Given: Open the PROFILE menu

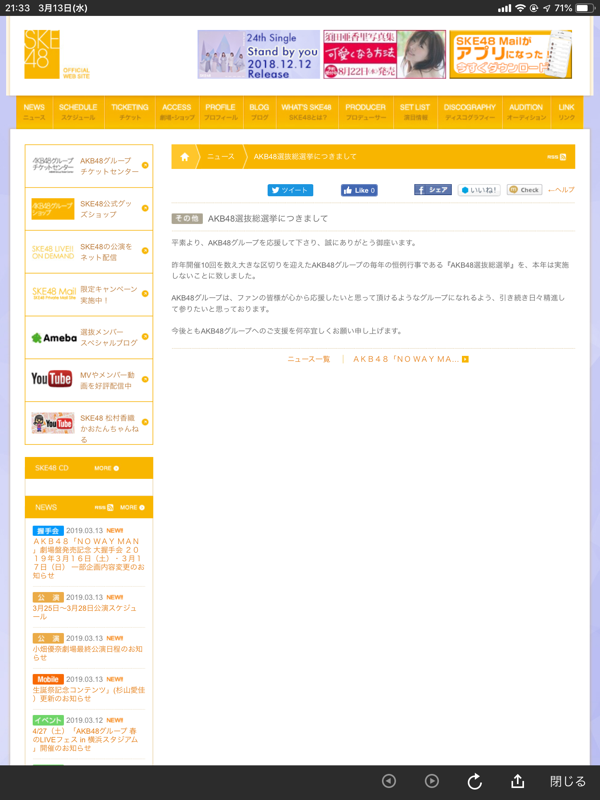Looking at the screenshot, I should tap(220, 112).
